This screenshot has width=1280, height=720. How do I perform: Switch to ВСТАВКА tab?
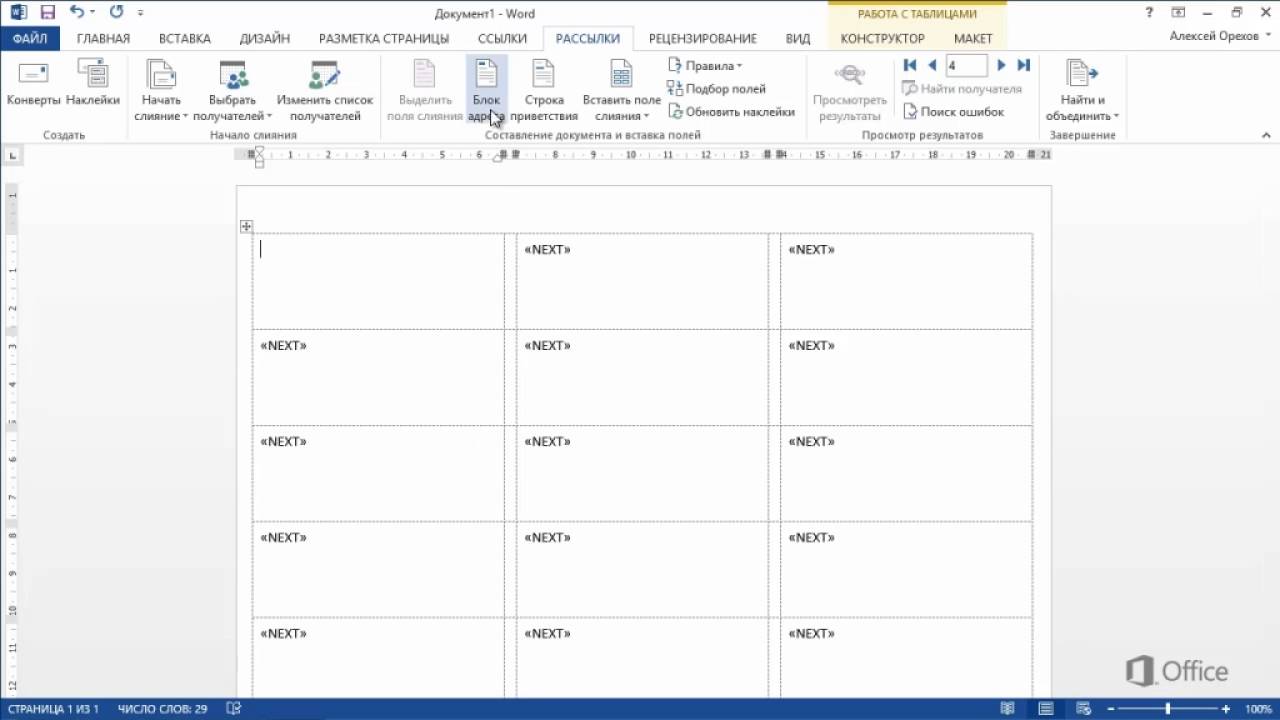pyautogui.click(x=185, y=39)
